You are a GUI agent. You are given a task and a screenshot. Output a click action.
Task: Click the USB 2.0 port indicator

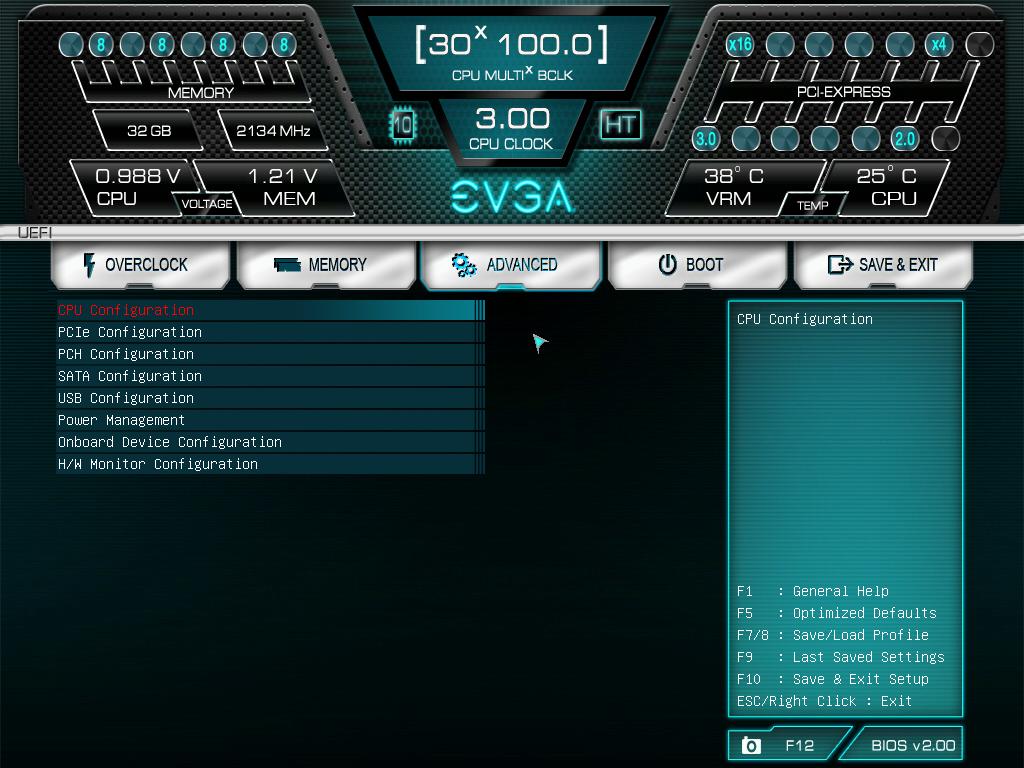pyautogui.click(x=904, y=138)
